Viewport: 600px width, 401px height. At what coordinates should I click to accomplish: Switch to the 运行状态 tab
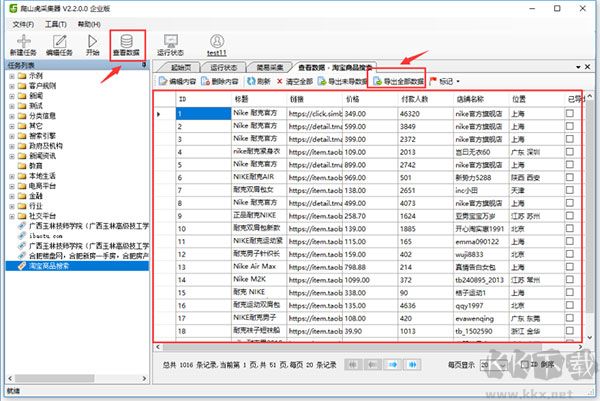pyautogui.click(x=224, y=67)
